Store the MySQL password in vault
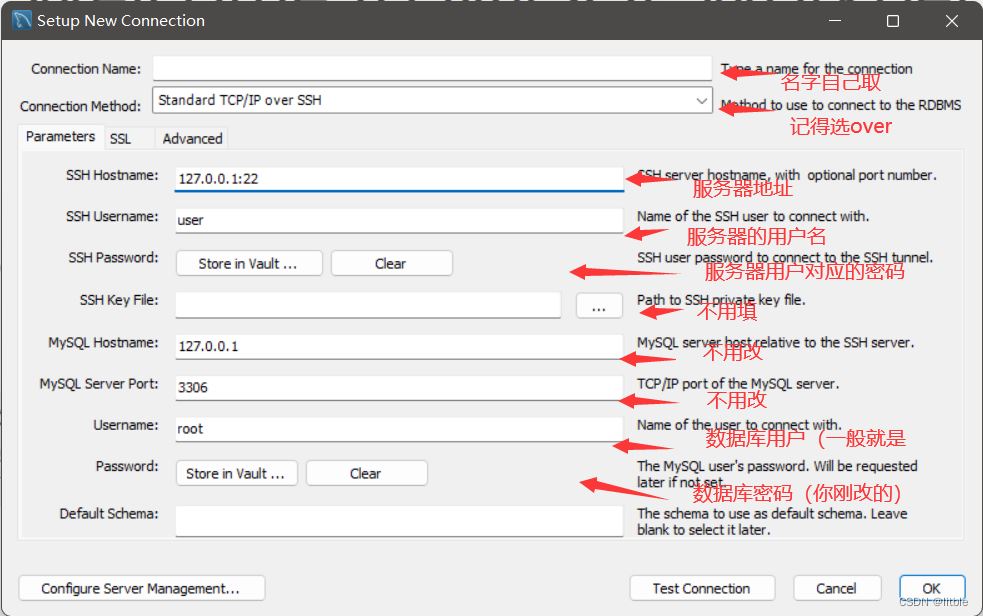983x616 pixels. (x=236, y=473)
